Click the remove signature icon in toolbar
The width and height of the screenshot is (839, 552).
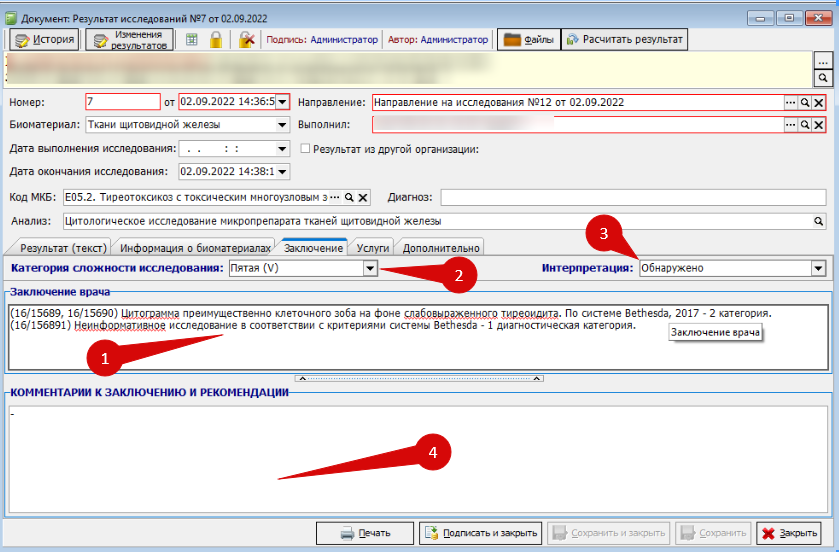point(246,40)
